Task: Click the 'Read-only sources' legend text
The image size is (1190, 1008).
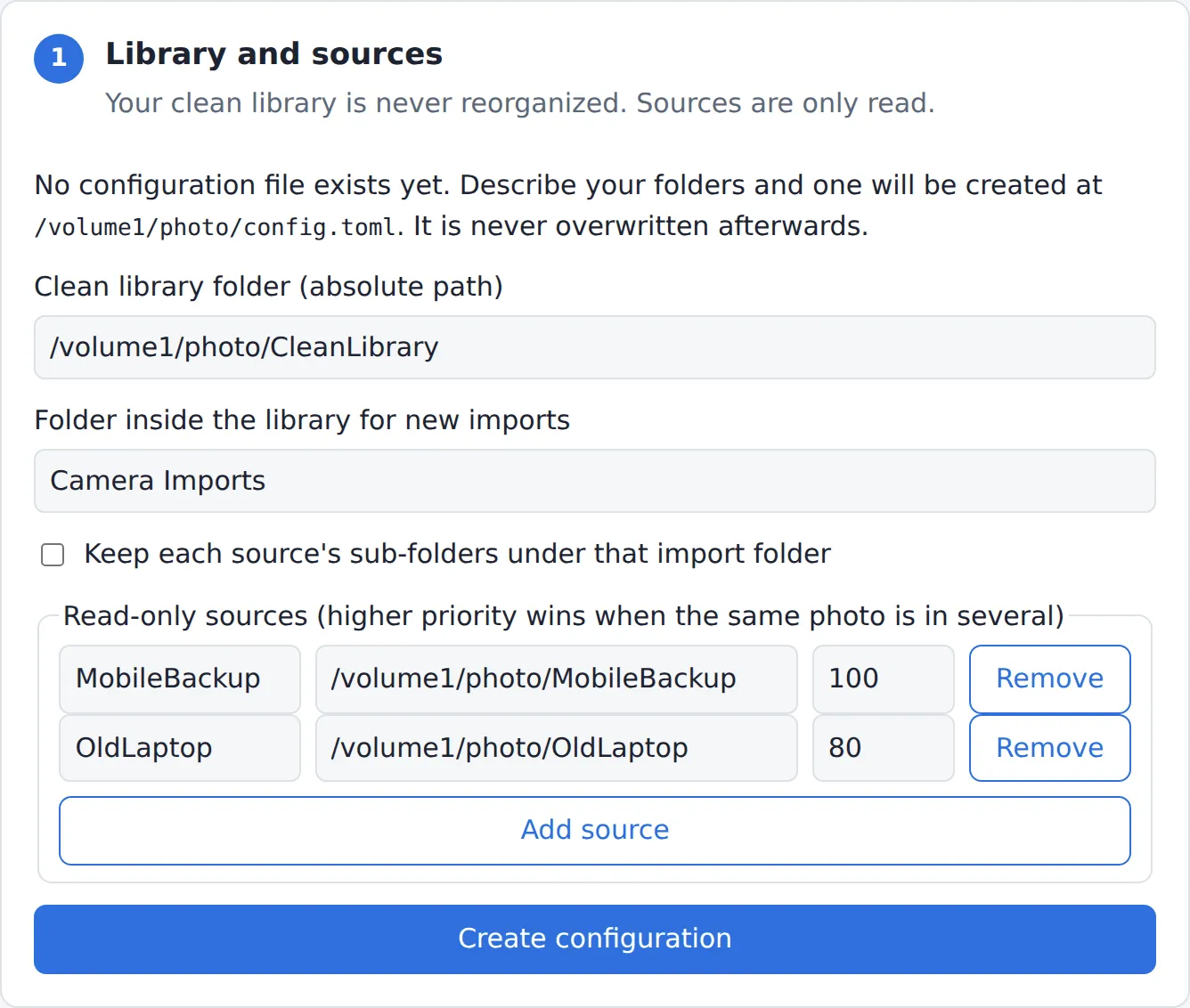Action: tap(564, 616)
